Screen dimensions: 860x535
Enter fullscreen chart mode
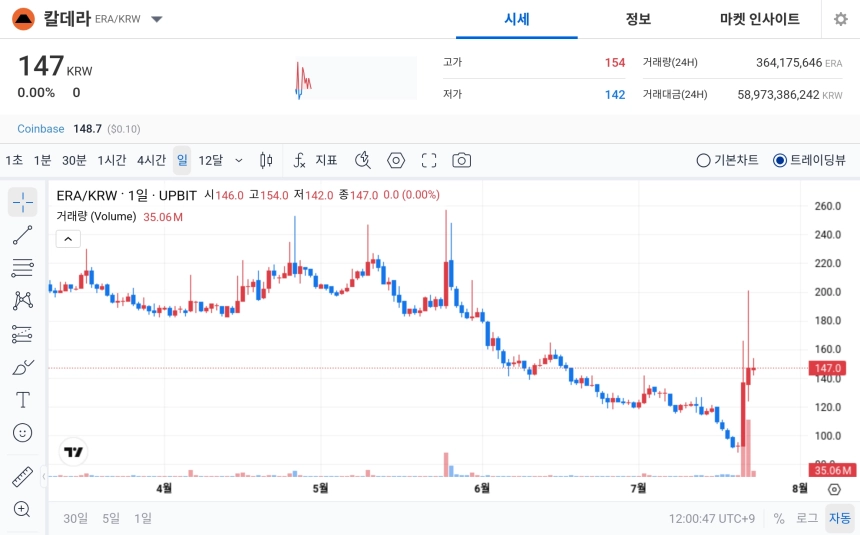[429, 160]
